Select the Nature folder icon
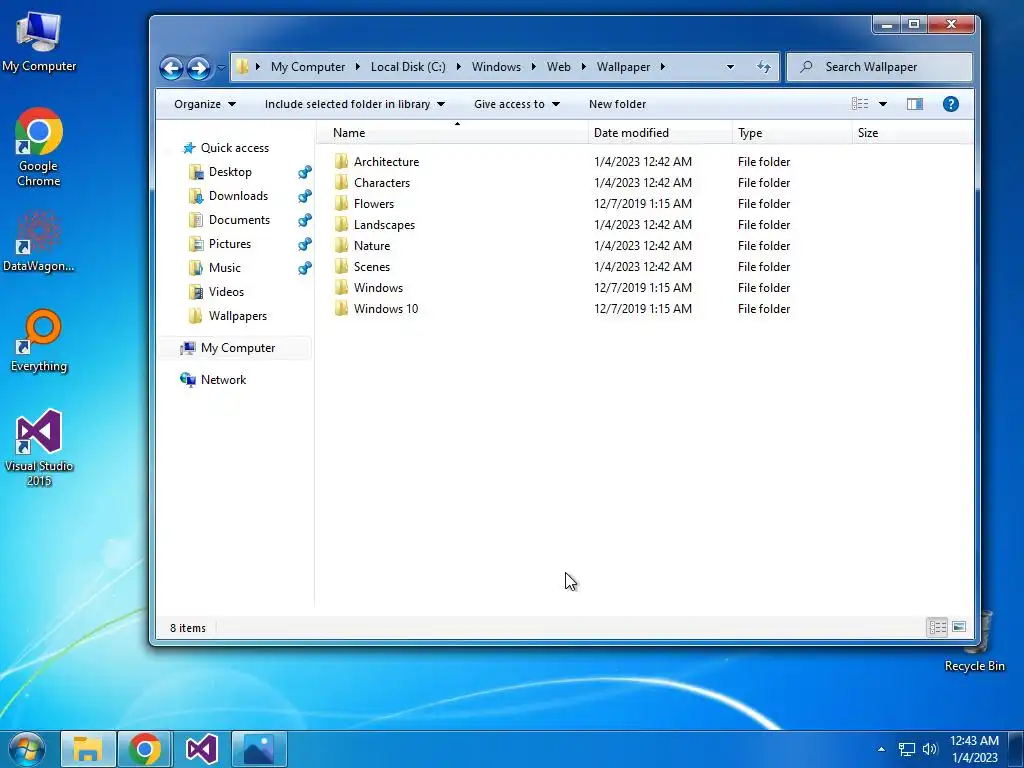The height and width of the screenshot is (768, 1024). click(x=341, y=245)
